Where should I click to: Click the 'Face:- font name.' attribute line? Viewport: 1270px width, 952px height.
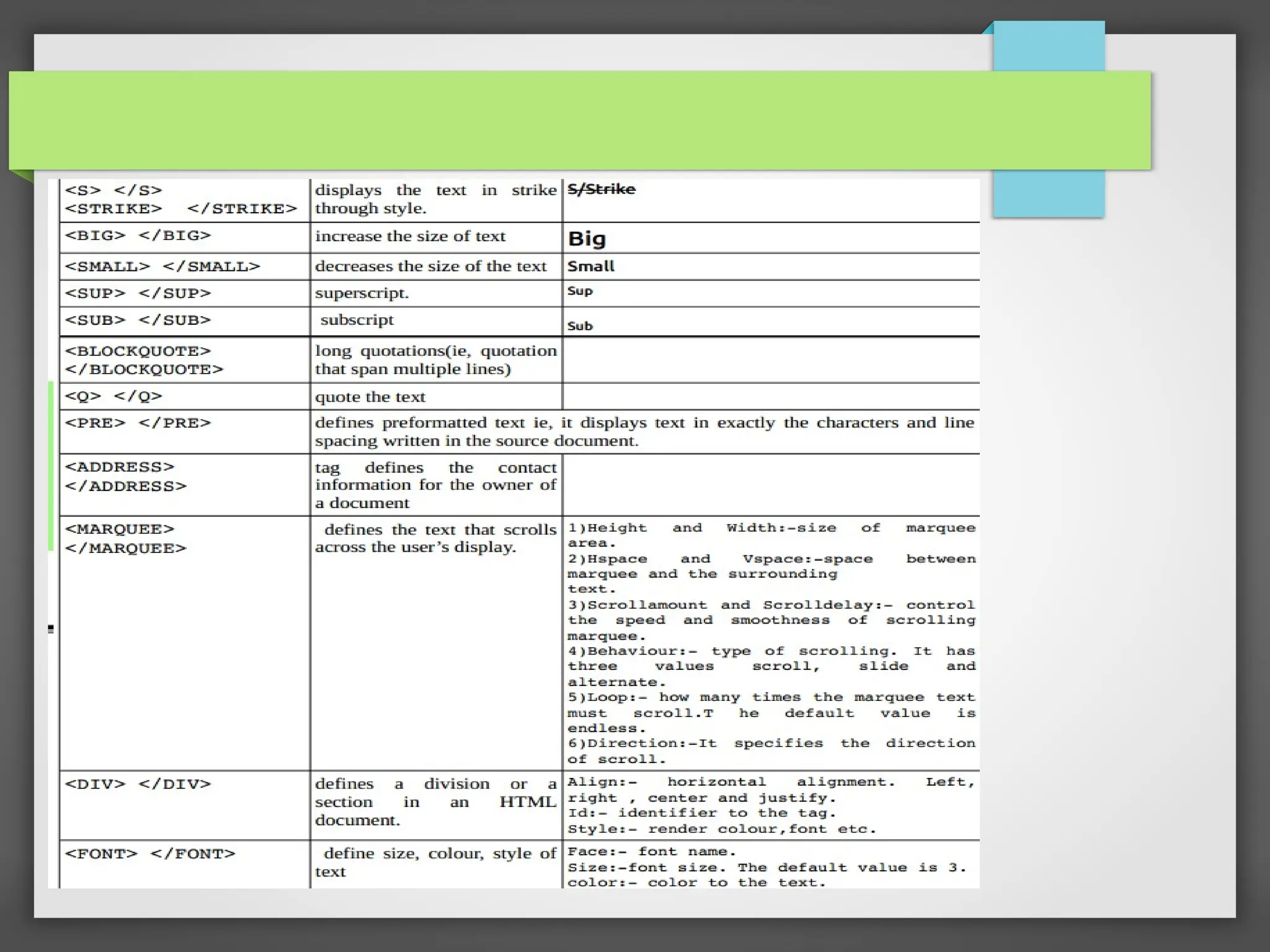click(x=651, y=852)
